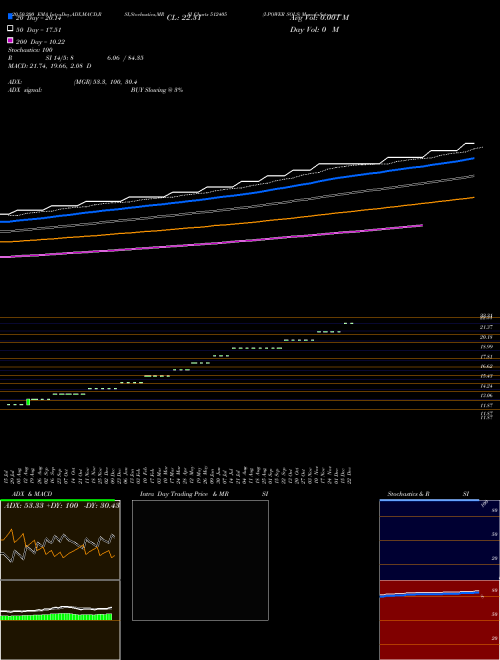This screenshot has height=660, width=500.
Task: Click the 'BUY Slowing @ 3%' signal text
Action: tap(157, 90)
